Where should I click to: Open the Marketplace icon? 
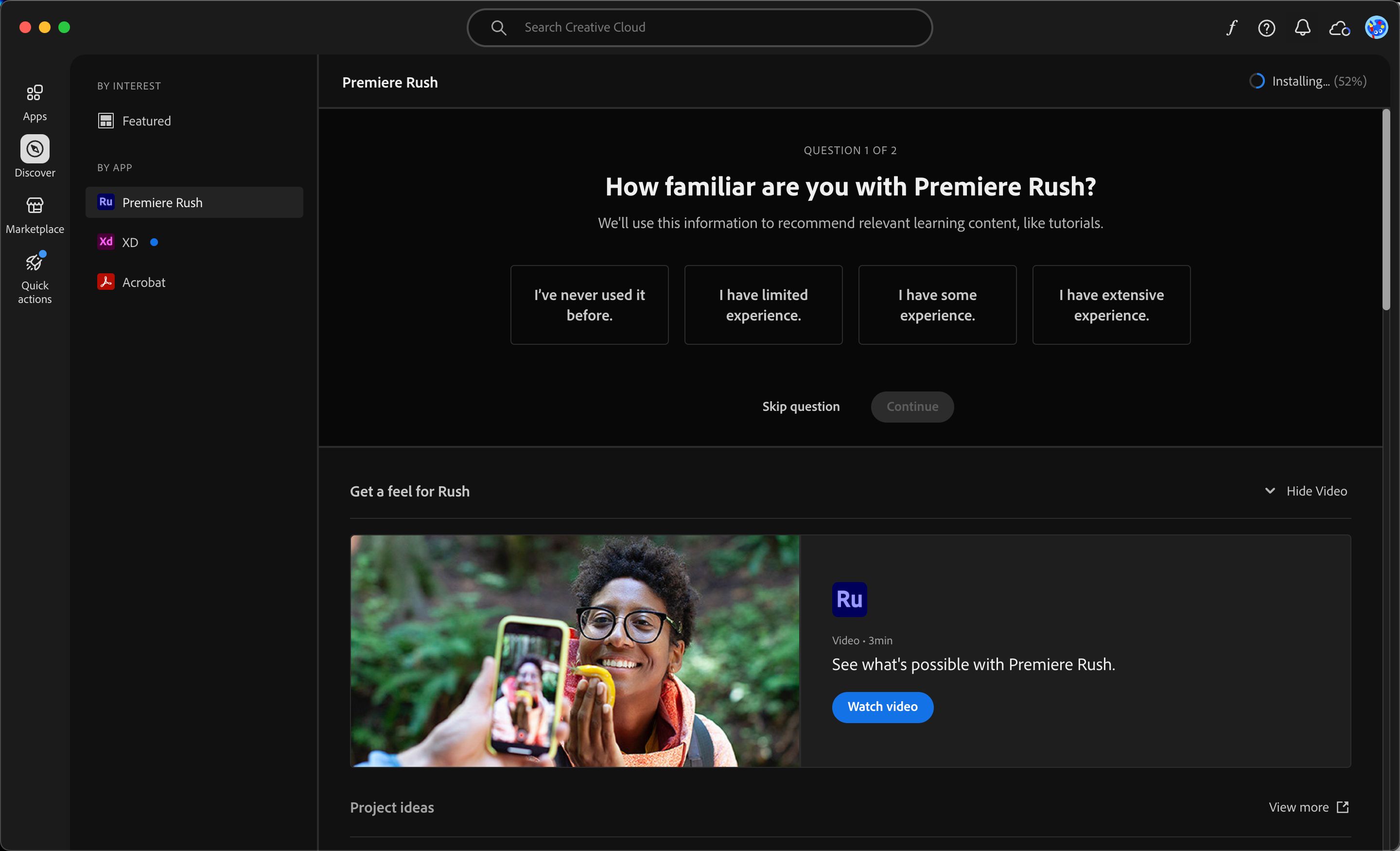(34, 215)
